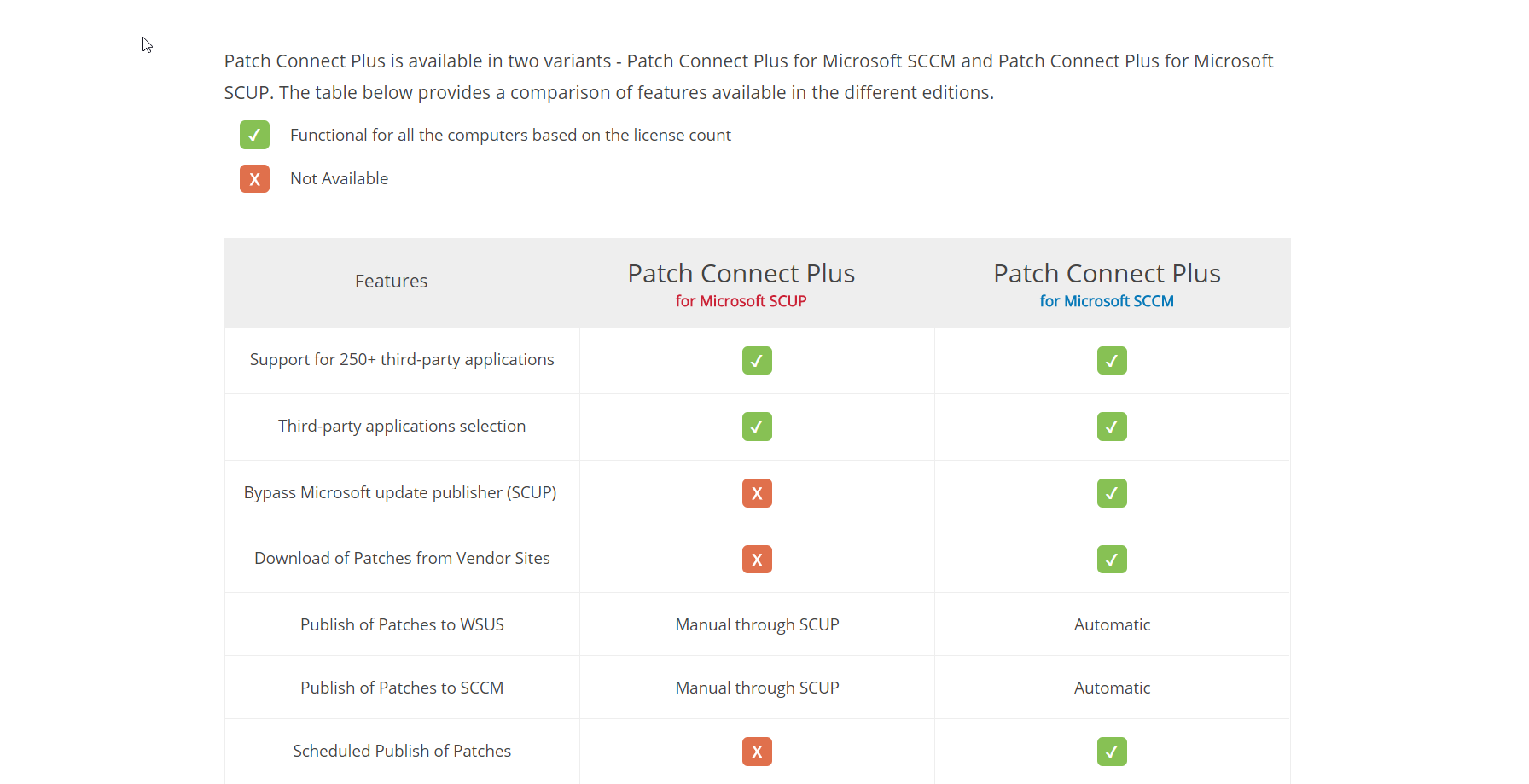Click SCCM checkmark for 250+ third-party applications support

(x=1112, y=361)
